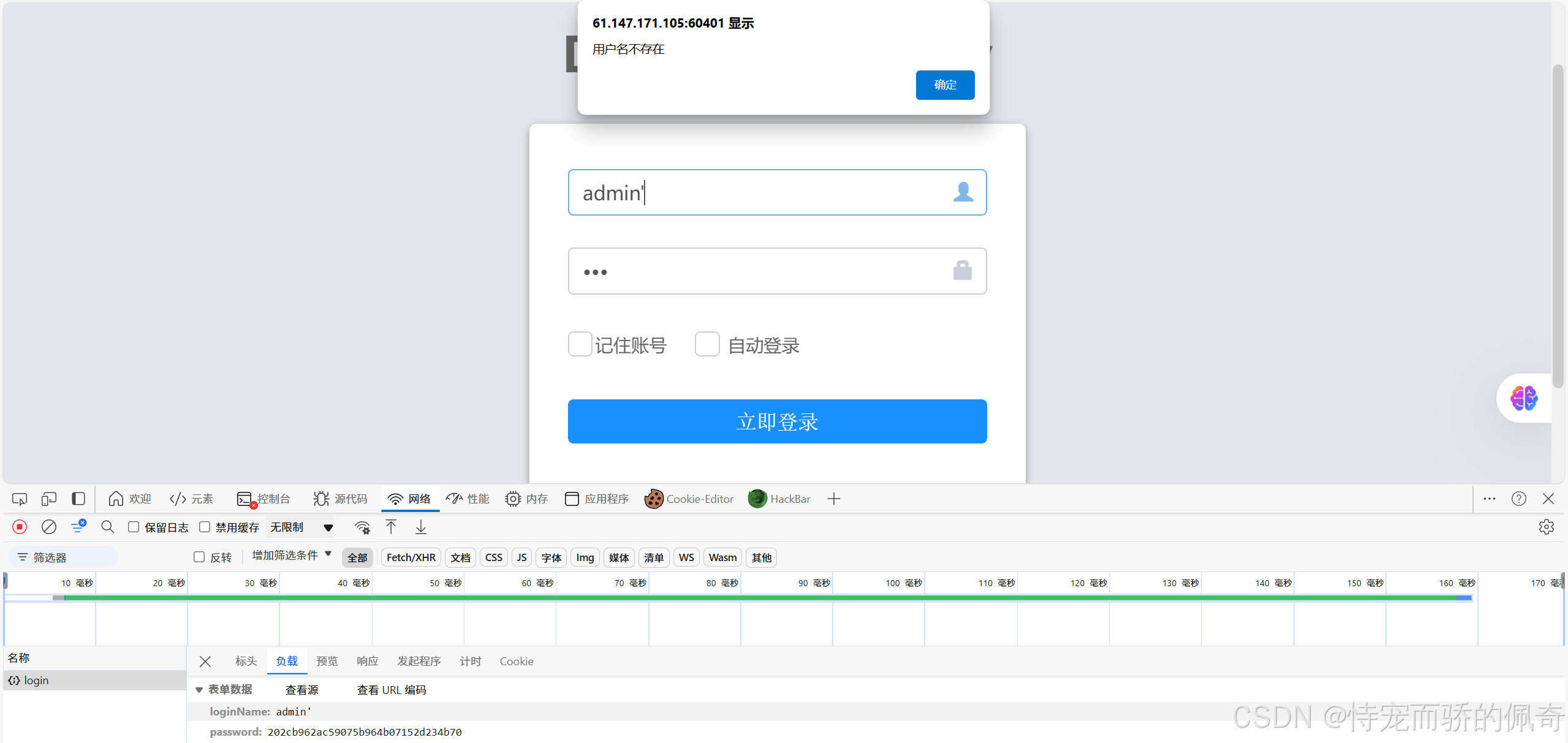Enable the 保留日志 checkbox
Image resolution: width=1568 pixels, height=743 pixels.
(134, 527)
